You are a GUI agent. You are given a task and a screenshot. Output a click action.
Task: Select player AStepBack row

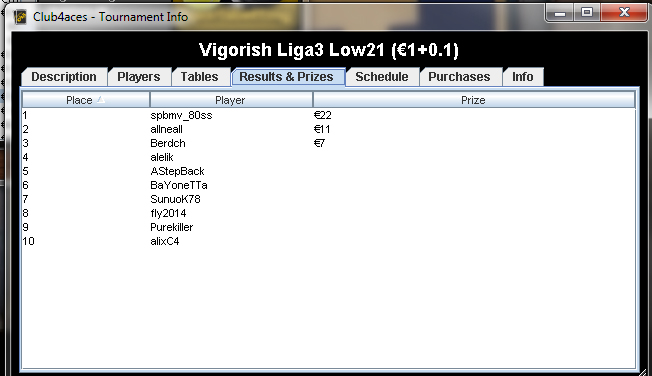tap(328, 171)
